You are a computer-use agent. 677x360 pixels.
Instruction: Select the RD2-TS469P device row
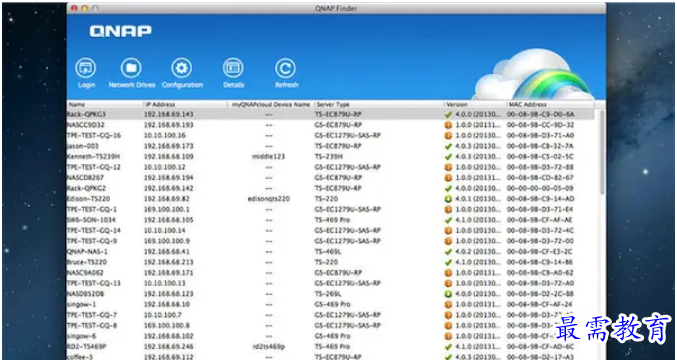331,347
